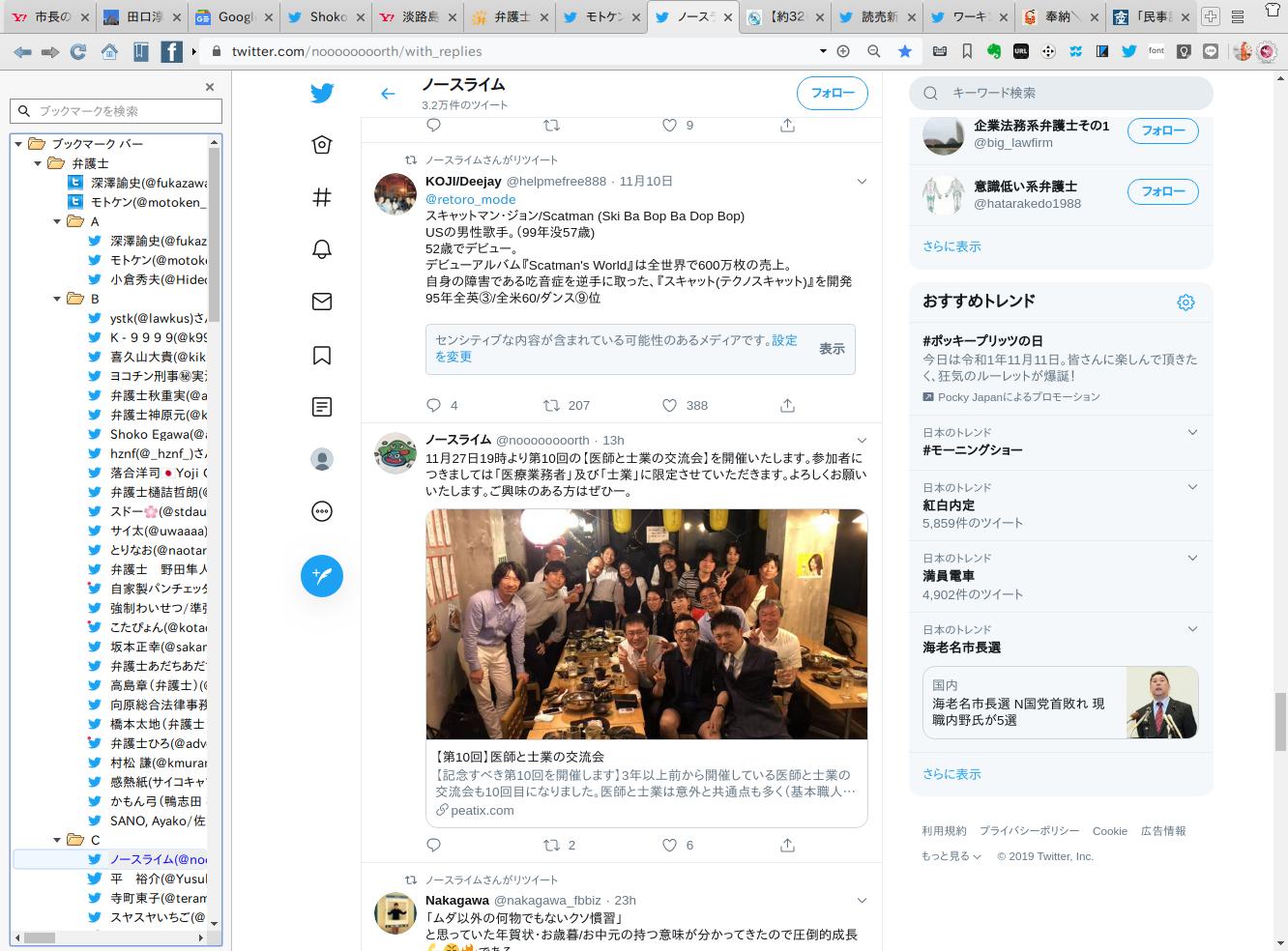Open the 利用規約 footer link
Viewport: 1288px width, 951px height.
click(944, 831)
